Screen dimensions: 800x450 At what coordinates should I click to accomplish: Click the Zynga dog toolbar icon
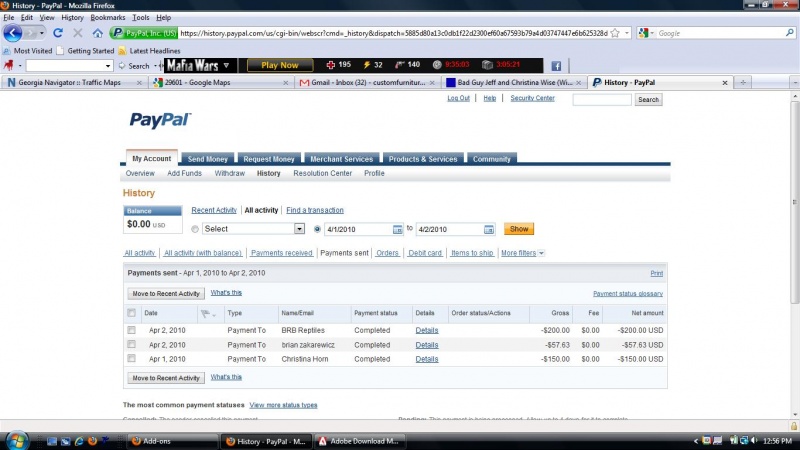(x=9, y=65)
